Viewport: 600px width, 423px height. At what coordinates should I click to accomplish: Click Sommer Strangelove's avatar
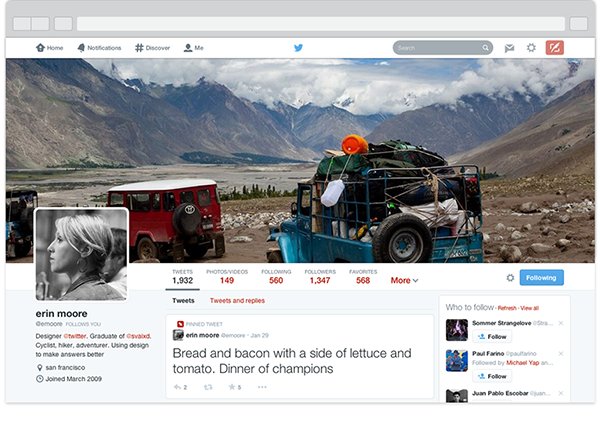[457, 330]
